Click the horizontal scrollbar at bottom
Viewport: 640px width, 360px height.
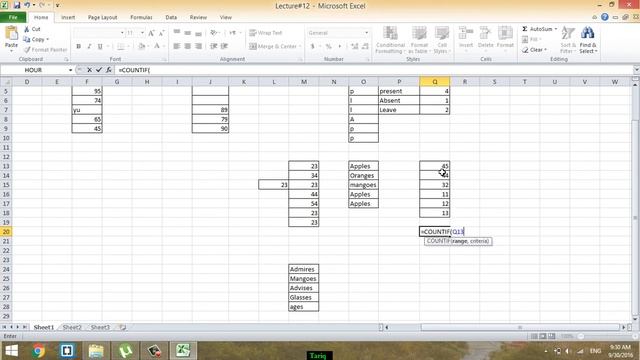(x=520, y=327)
